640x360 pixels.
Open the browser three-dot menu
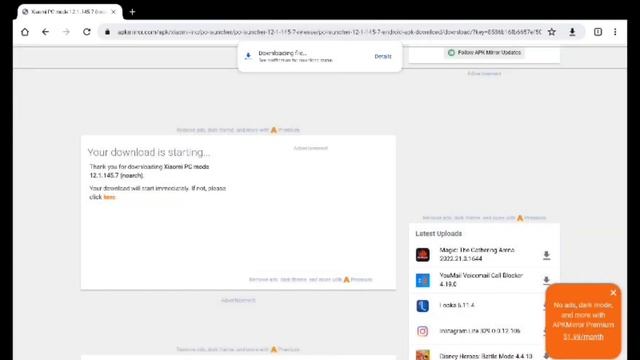(x=615, y=32)
